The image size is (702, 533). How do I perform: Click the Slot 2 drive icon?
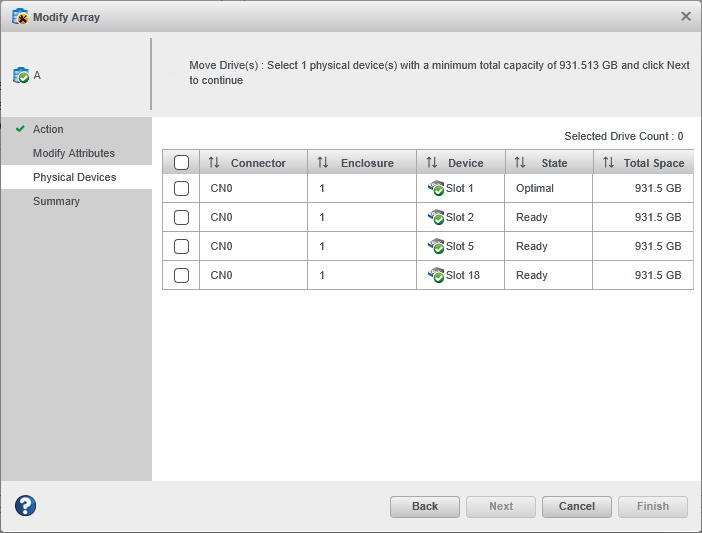coord(435,217)
